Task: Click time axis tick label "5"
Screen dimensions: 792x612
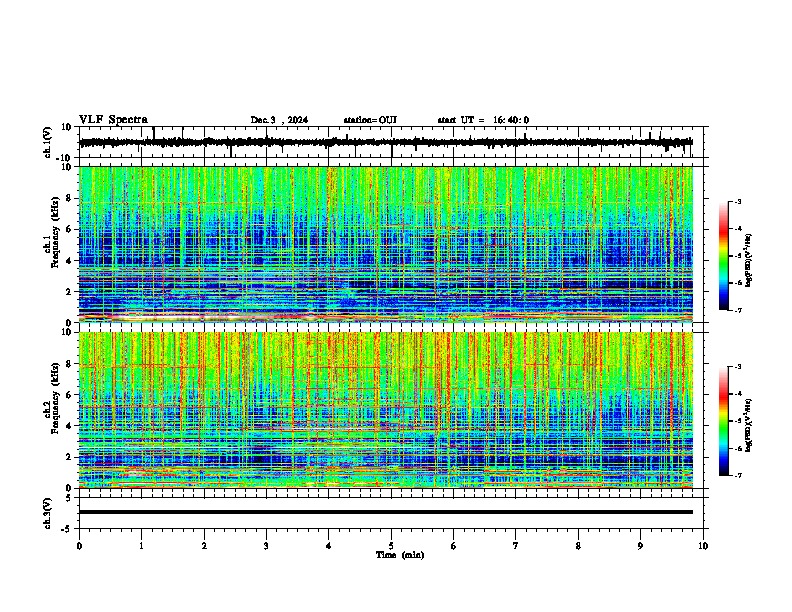Action: pos(391,546)
